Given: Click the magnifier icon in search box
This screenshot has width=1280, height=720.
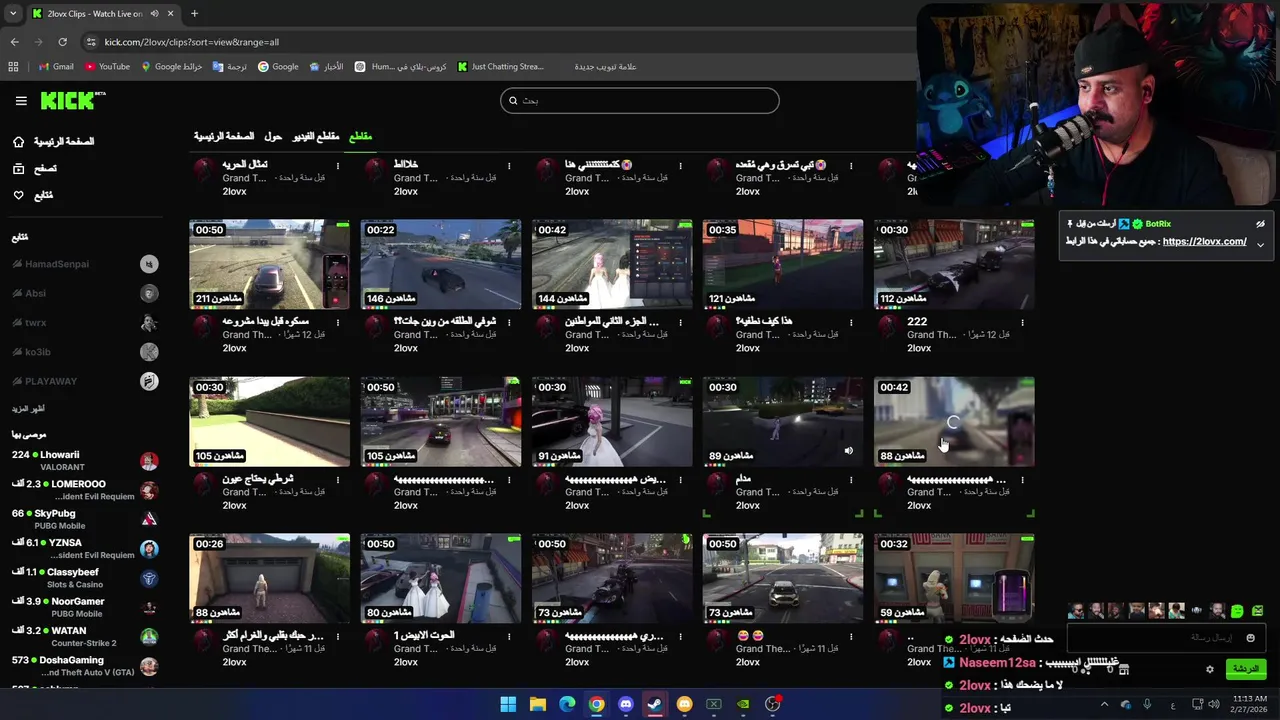Looking at the screenshot, I should pyautogui.click(x=513, y=100).
